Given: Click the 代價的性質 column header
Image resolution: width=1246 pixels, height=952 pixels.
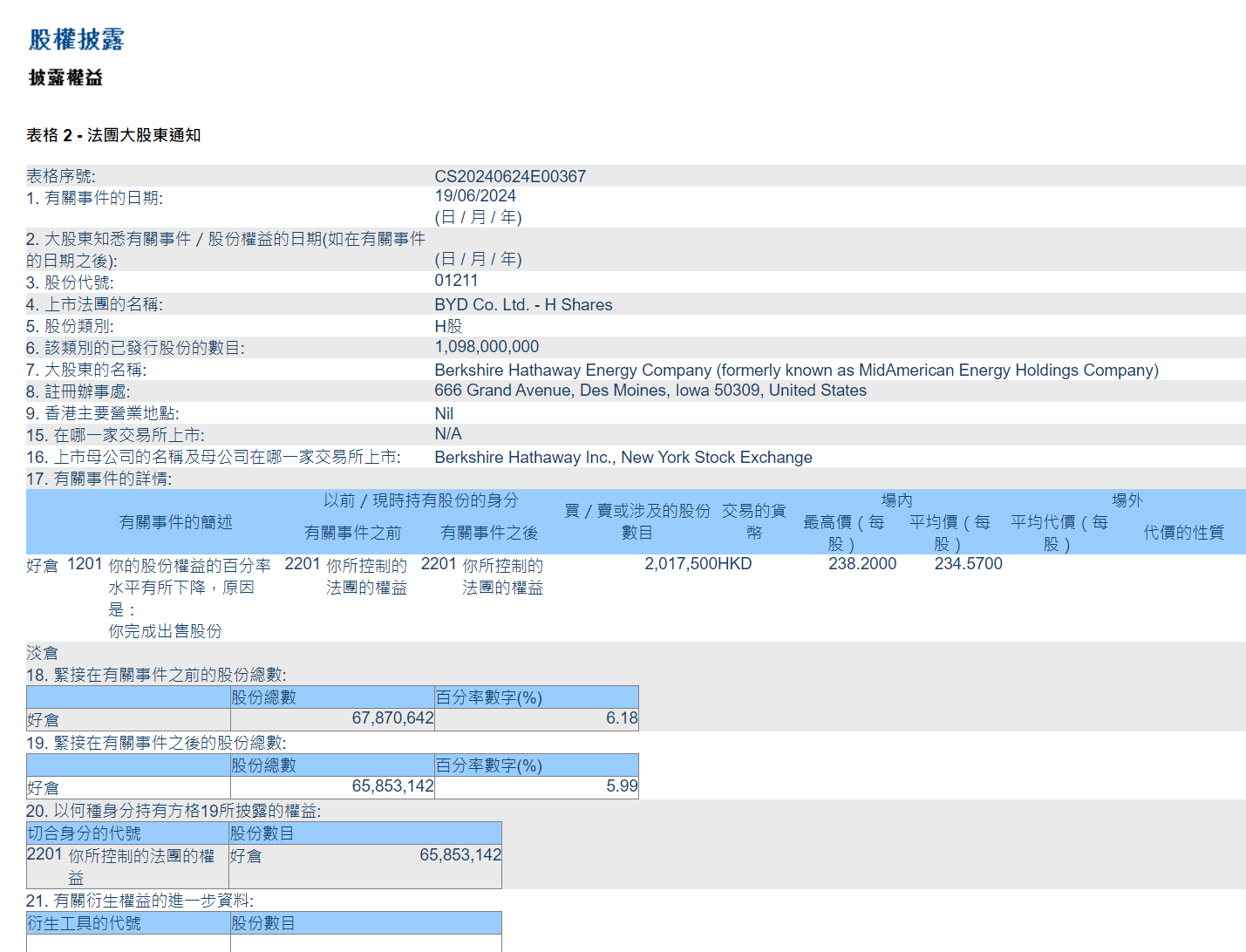Looking at the screenshot, I should pyautogui.click(x=1183, y=533).
